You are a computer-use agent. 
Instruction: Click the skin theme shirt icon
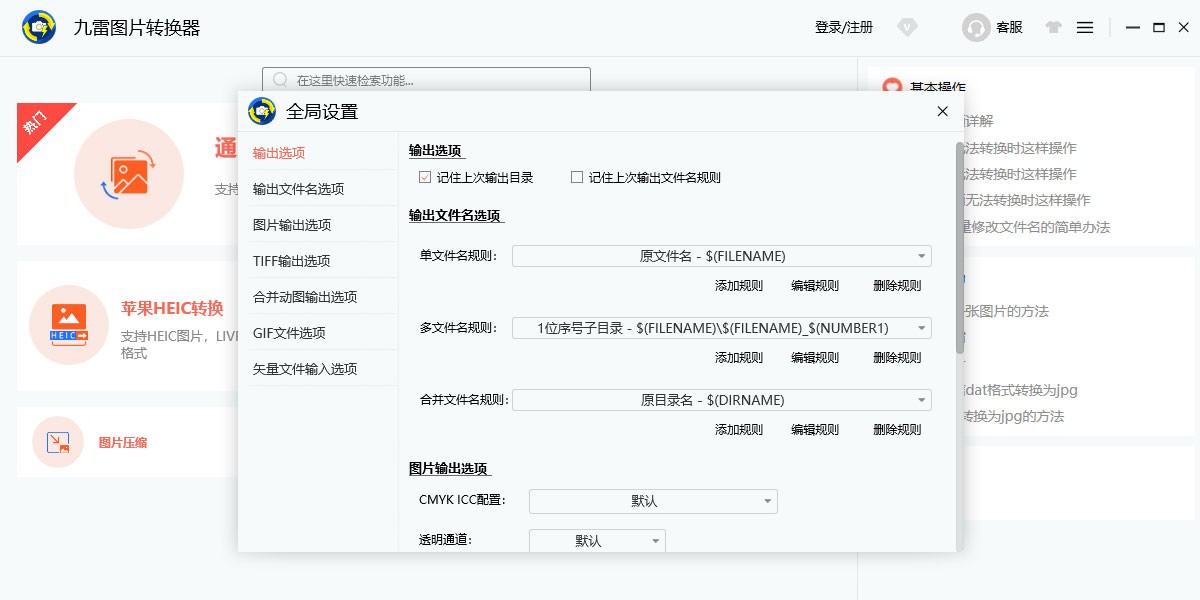[1053, 28]
